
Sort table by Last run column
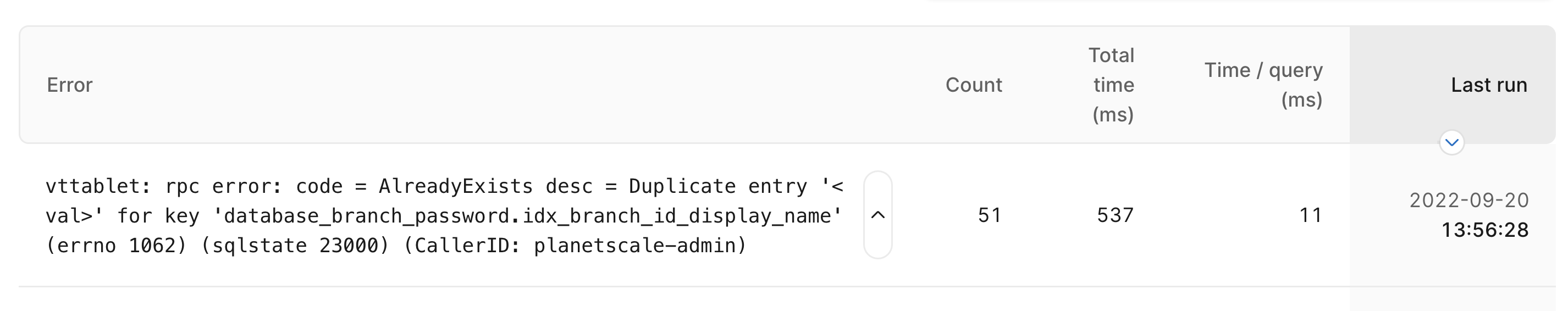(x=1488, y=85)
